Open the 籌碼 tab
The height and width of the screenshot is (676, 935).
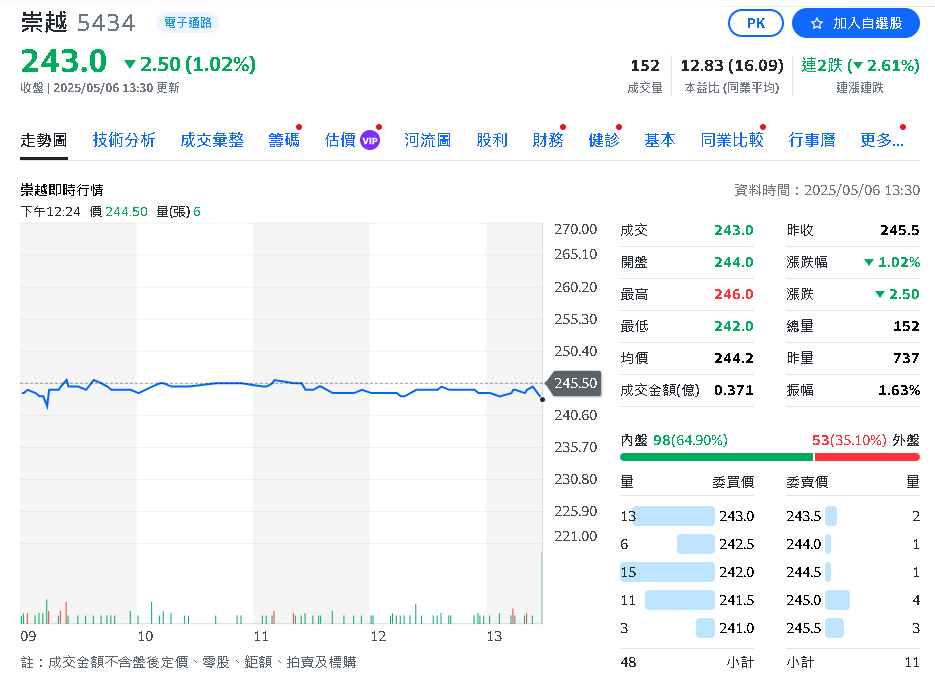[x=284, y=140]
